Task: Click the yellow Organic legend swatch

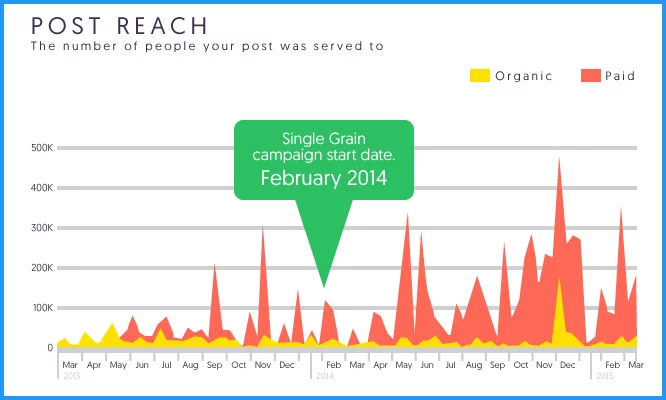Action: (x=480, y=76)
